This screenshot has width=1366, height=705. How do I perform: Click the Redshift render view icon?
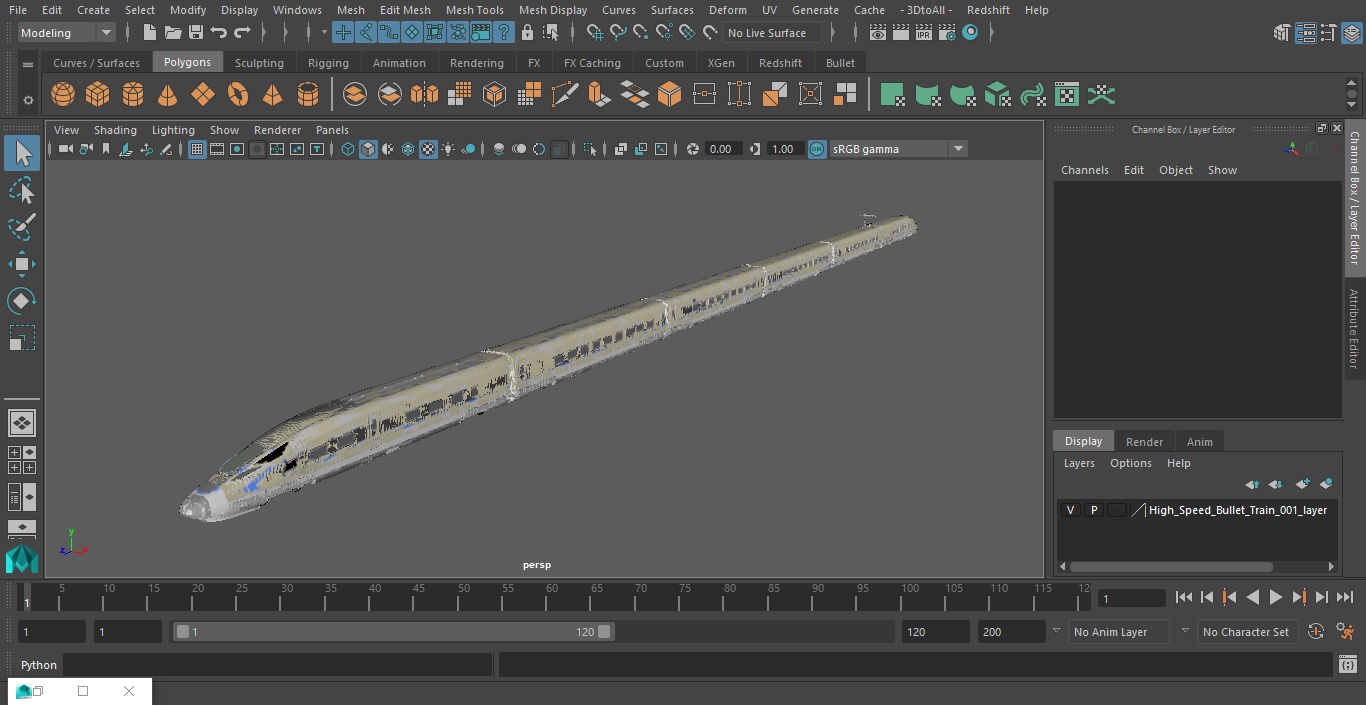click(970, 33)
